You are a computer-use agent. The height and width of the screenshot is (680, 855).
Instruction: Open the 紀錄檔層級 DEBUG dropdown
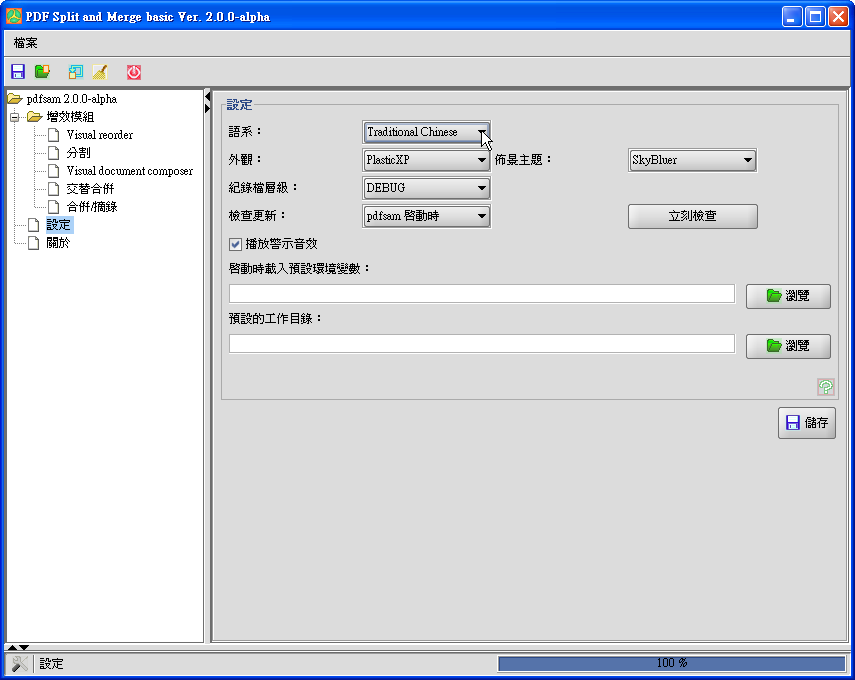click(426, 188)
